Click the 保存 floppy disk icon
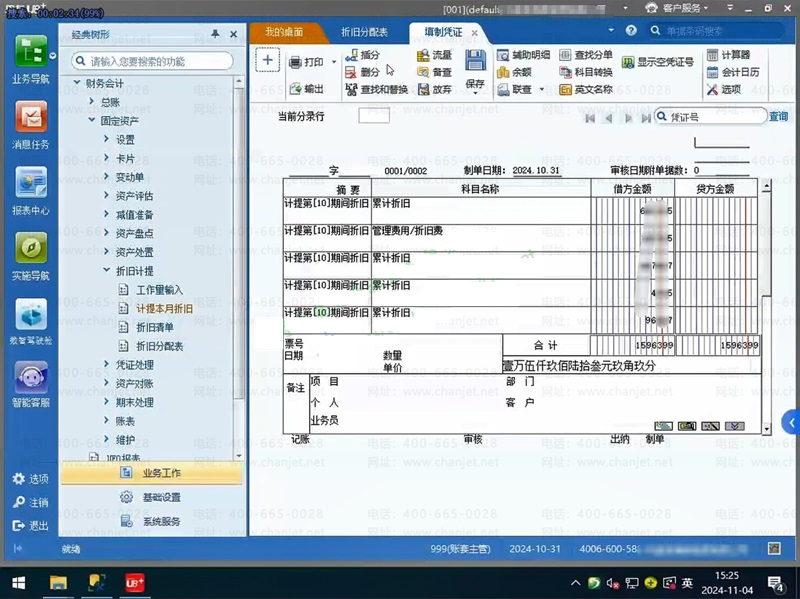This screenshot has height=599, width=800. [x=476, y=60]
